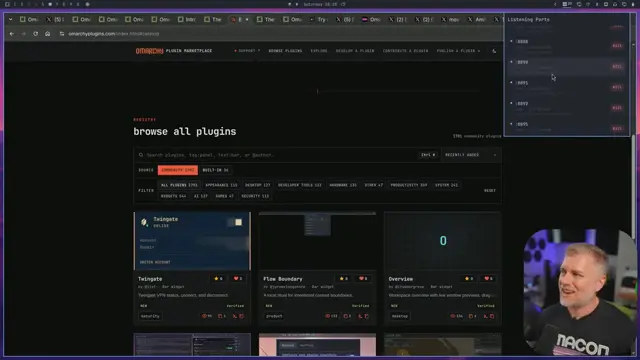Click the site info icon beside the URL
The image size is (640, 360).
[62, 34]
